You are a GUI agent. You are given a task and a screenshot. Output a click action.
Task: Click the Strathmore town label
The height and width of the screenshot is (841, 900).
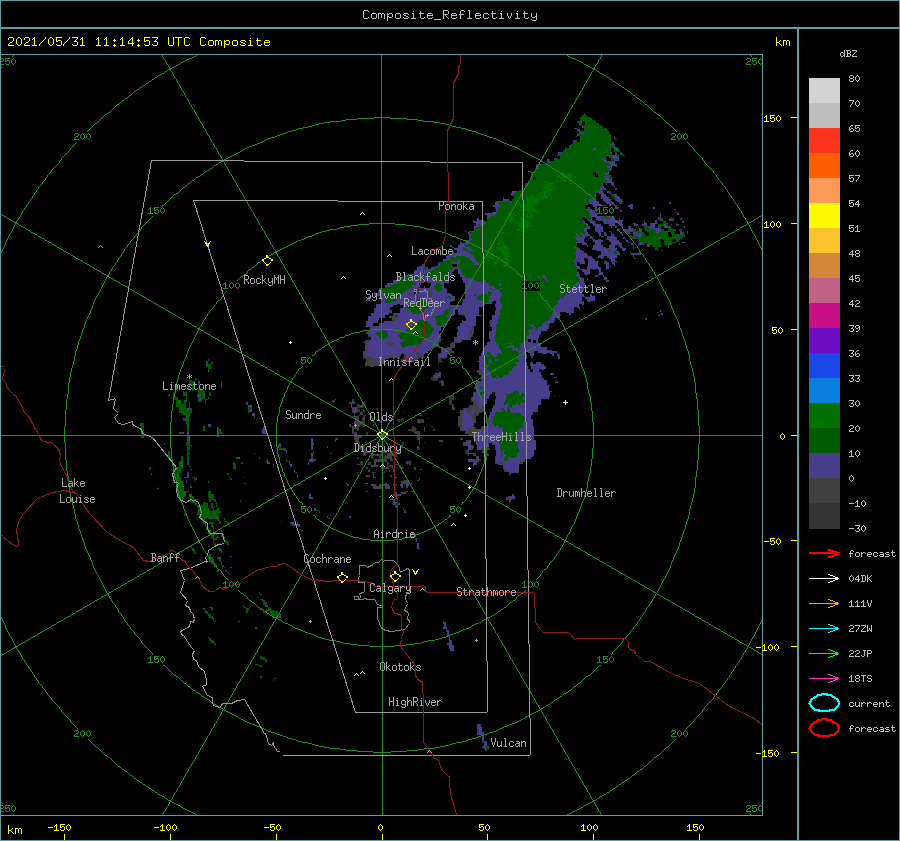pyautogui.click(x=486, y=592)
